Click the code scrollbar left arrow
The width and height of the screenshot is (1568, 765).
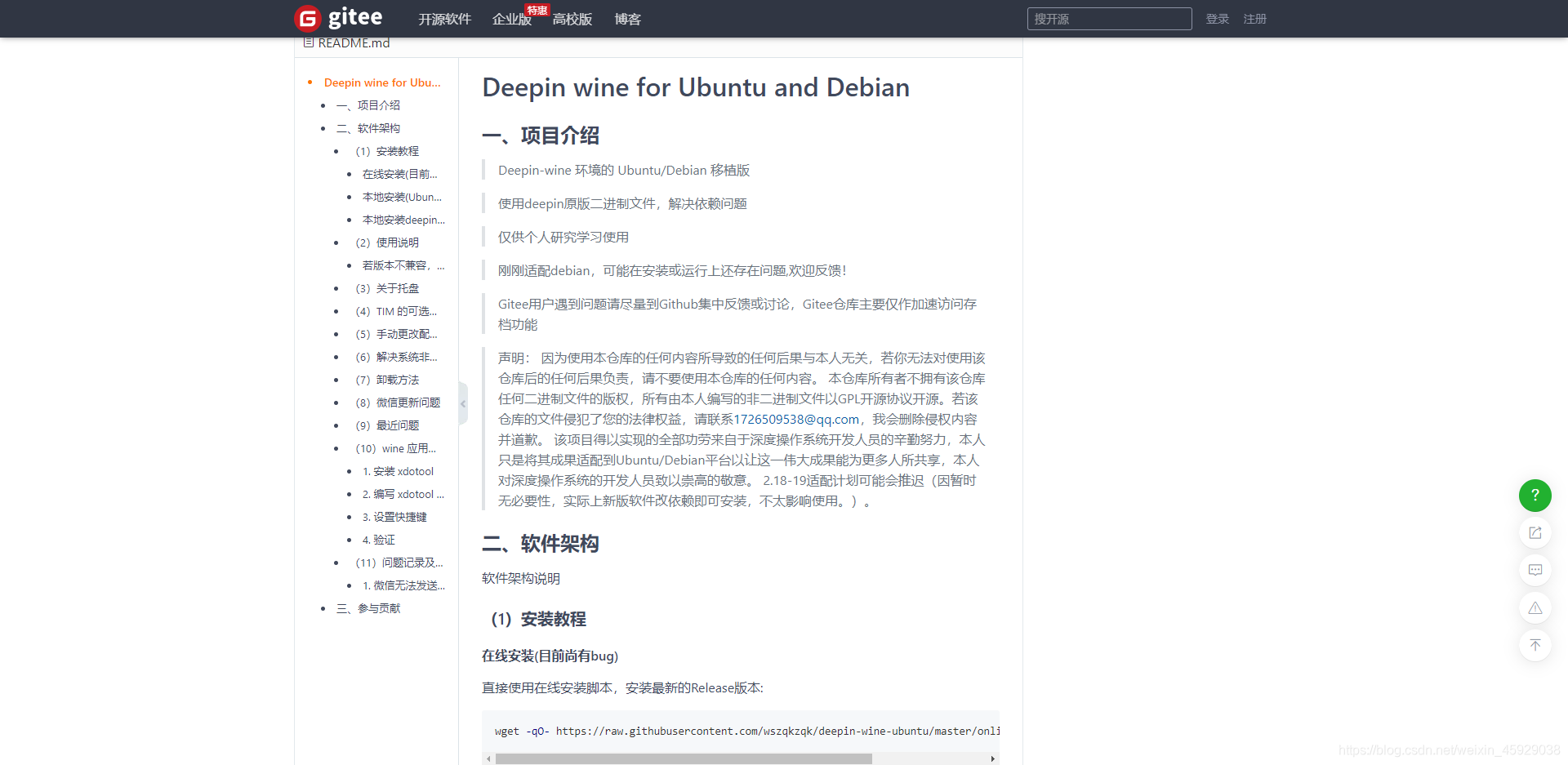(488, 758)
